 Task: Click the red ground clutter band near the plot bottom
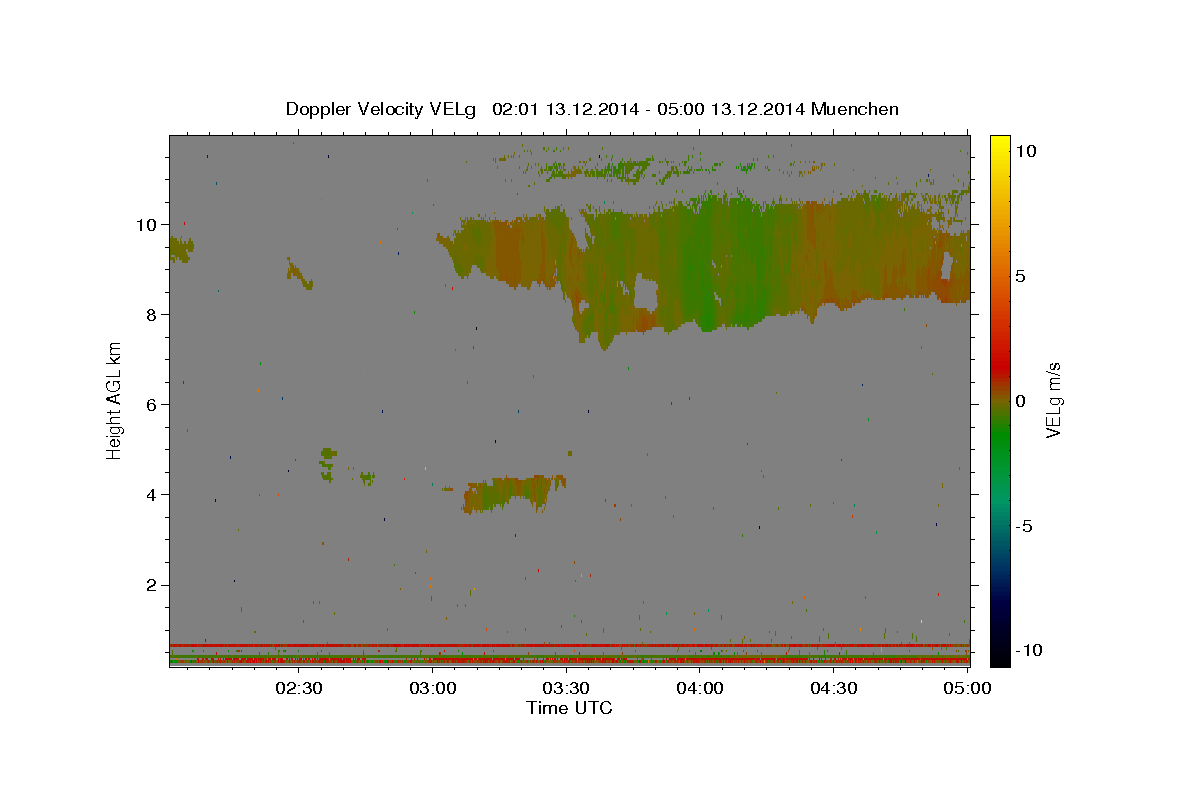click(569, 645)
